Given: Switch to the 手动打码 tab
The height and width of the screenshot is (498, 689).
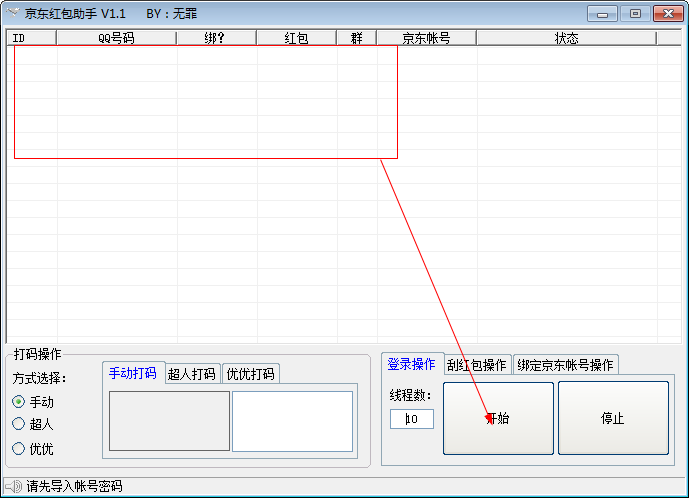Looking at the screenshot, I should coord(133,373).
